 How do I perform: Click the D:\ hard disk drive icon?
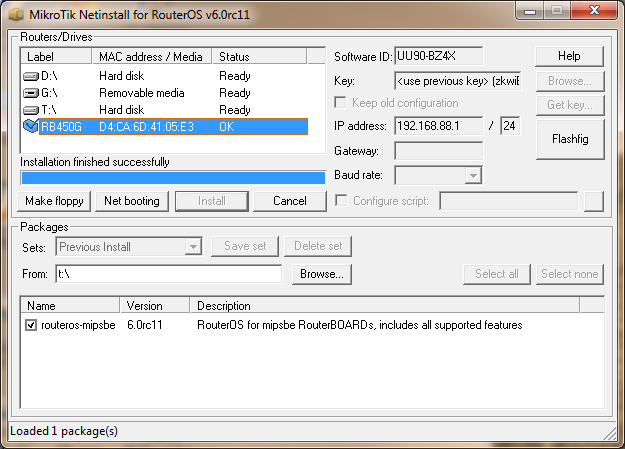(x=31, y=76)
